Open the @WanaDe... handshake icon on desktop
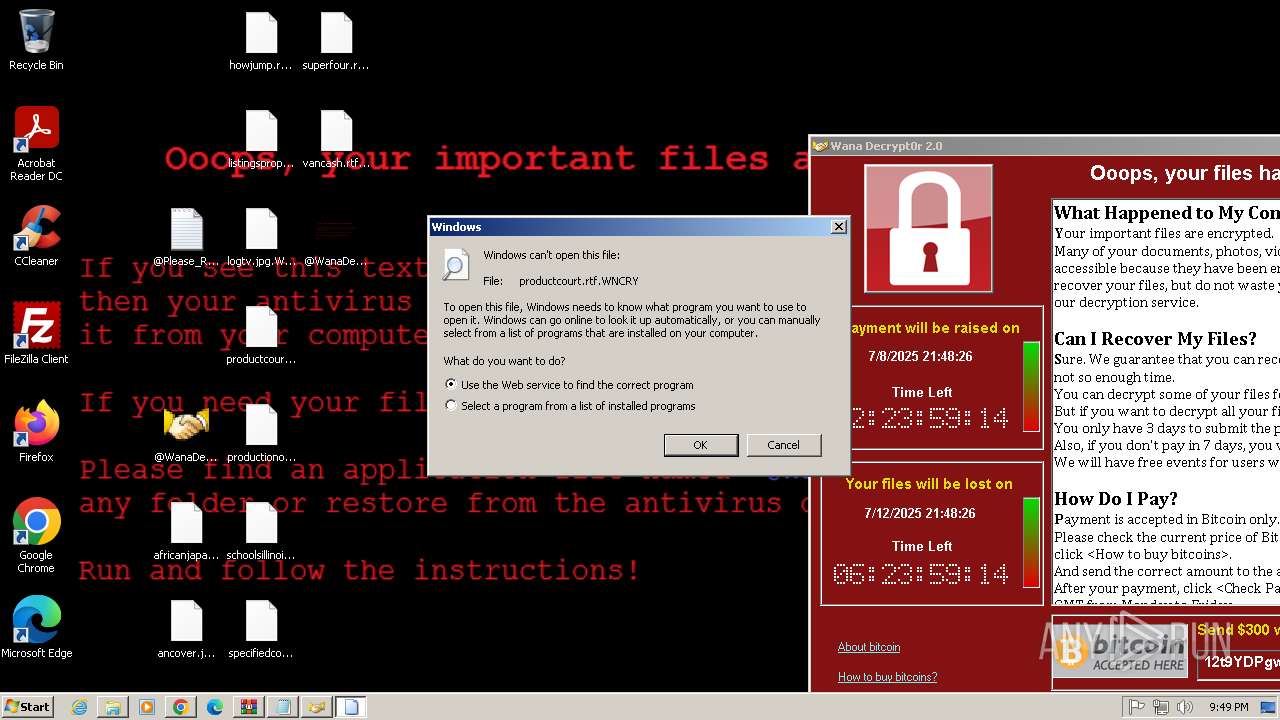Viewport: 1280px width, 720px height. click(186, 433)
